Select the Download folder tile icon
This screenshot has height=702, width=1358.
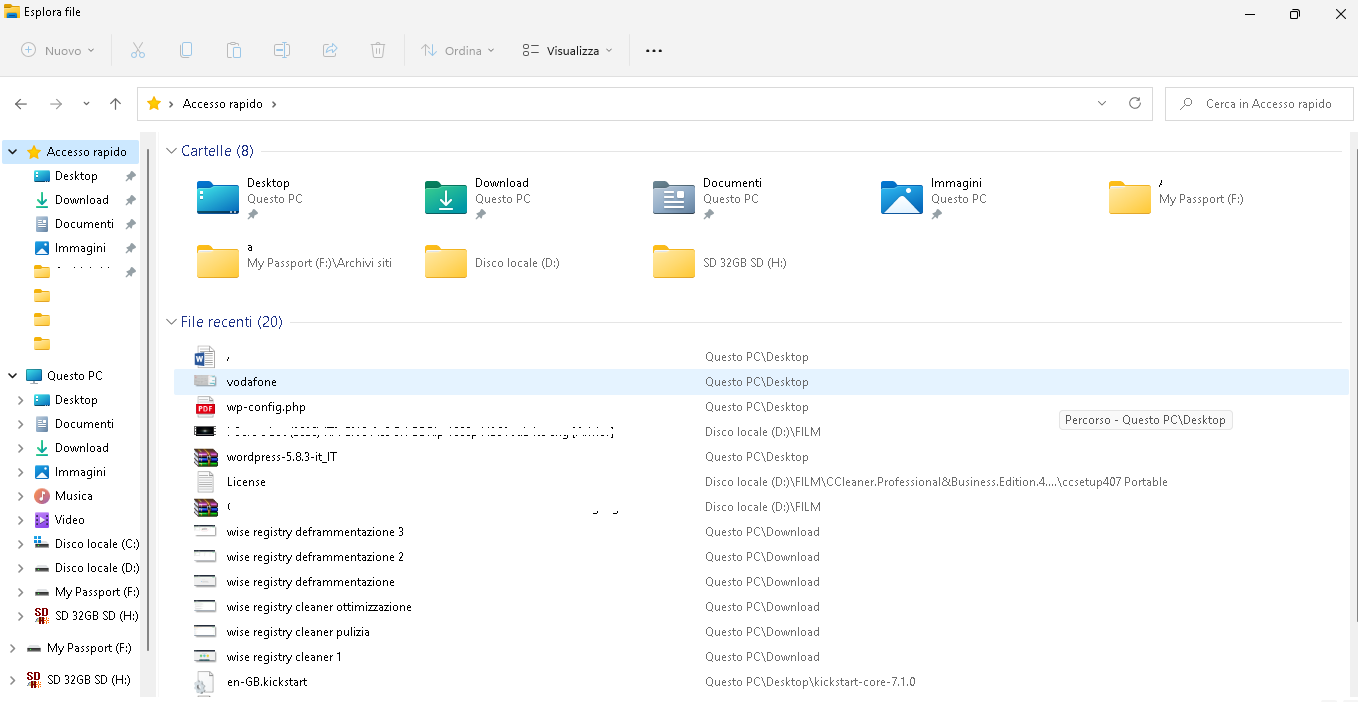tap(446, 198)
